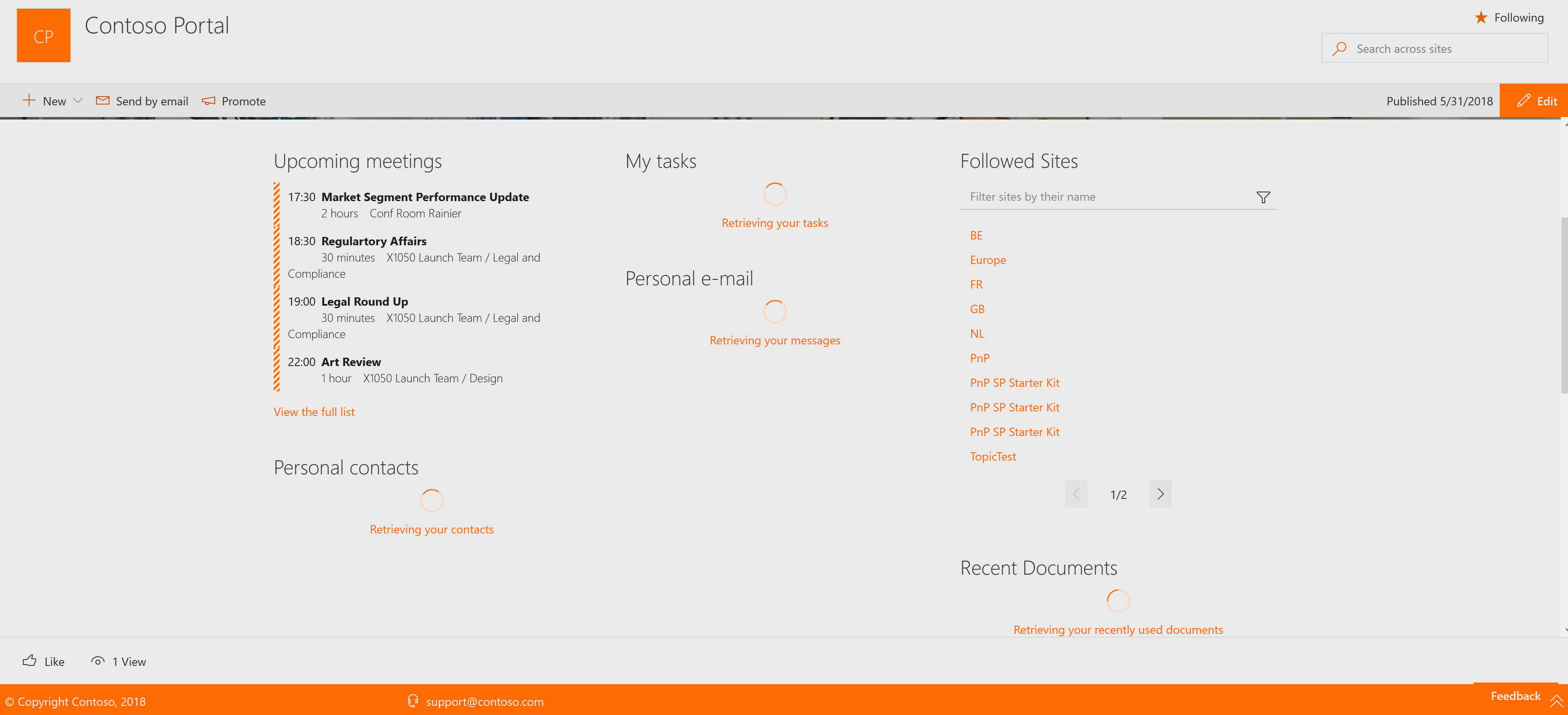Viewport: 1568px width, 715px height.
Task: Click the My tasks heading
Action: 660,161
